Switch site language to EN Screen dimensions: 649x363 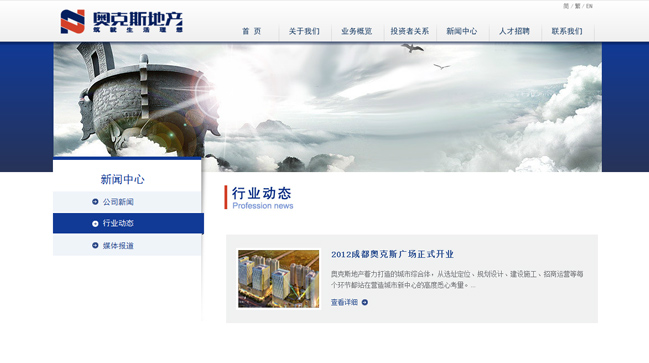pos(589,6)
